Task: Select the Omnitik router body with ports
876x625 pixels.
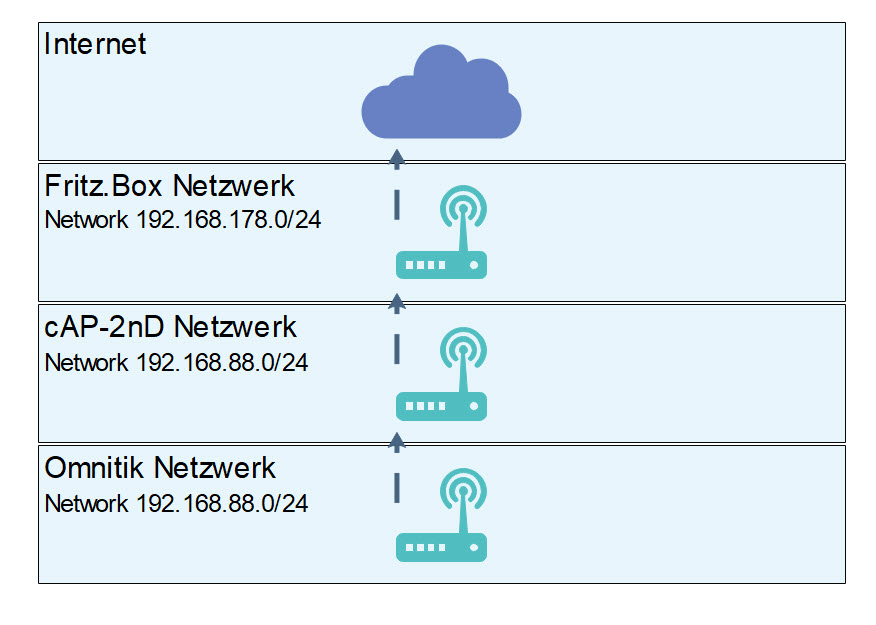Action: coord(441,547)
